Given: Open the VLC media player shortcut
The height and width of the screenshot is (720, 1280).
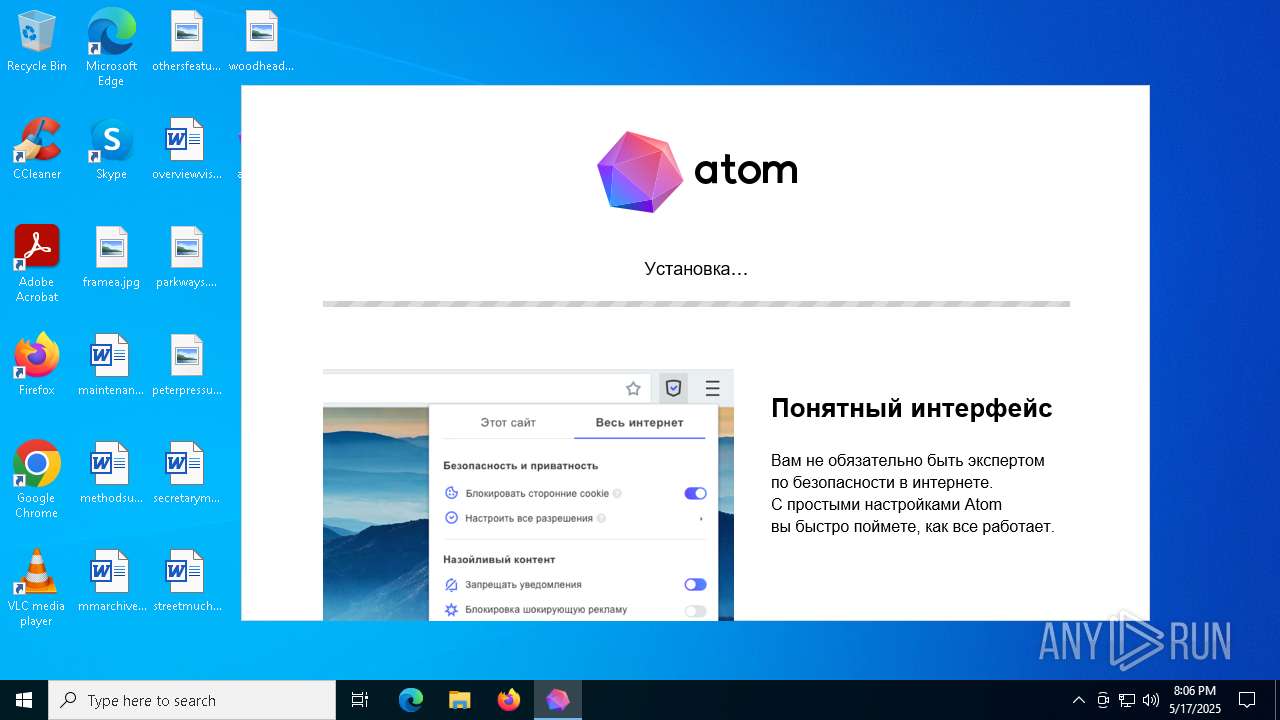Looking at the screenshot, I should point(37,588).
